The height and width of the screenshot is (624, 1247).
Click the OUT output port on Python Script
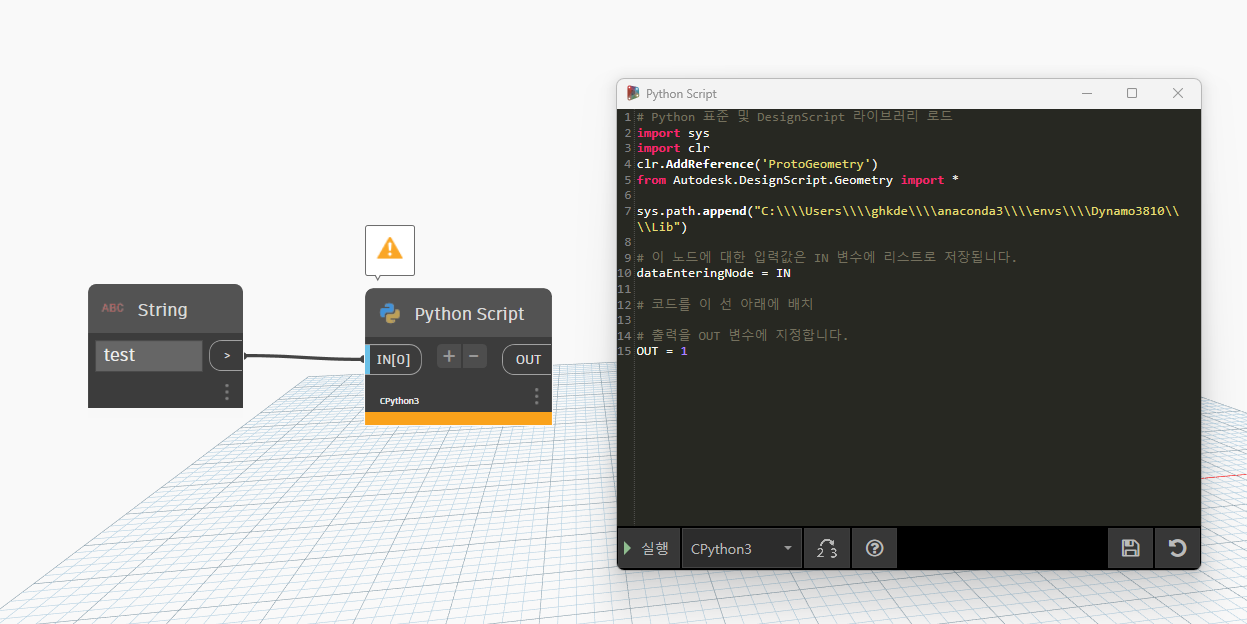[x=527, y=359]
